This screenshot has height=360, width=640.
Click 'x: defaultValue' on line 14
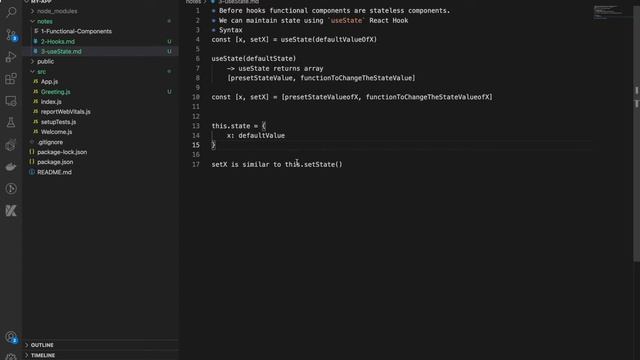256,136
